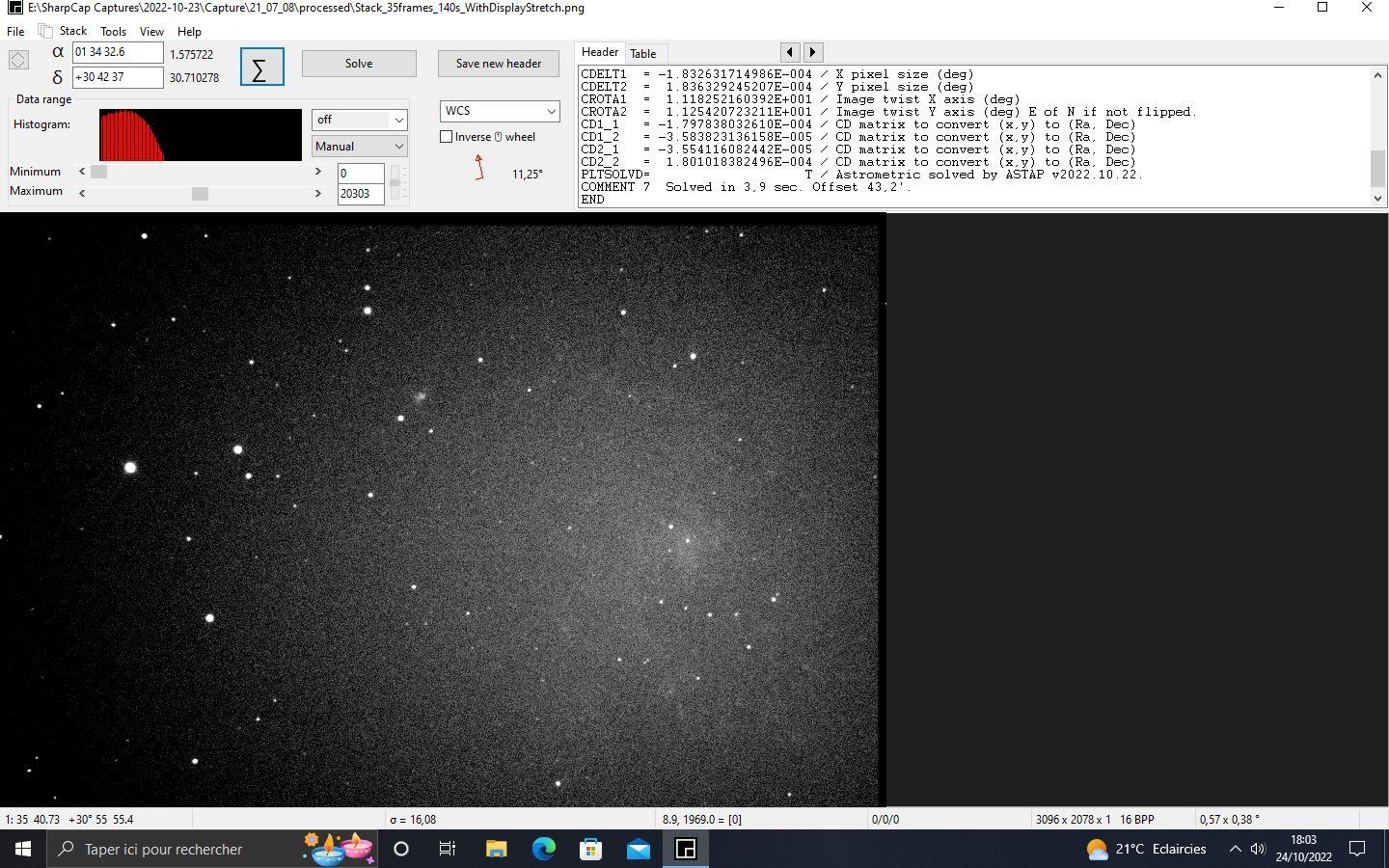Open the Mail app from taskbar

pos(639,849)
